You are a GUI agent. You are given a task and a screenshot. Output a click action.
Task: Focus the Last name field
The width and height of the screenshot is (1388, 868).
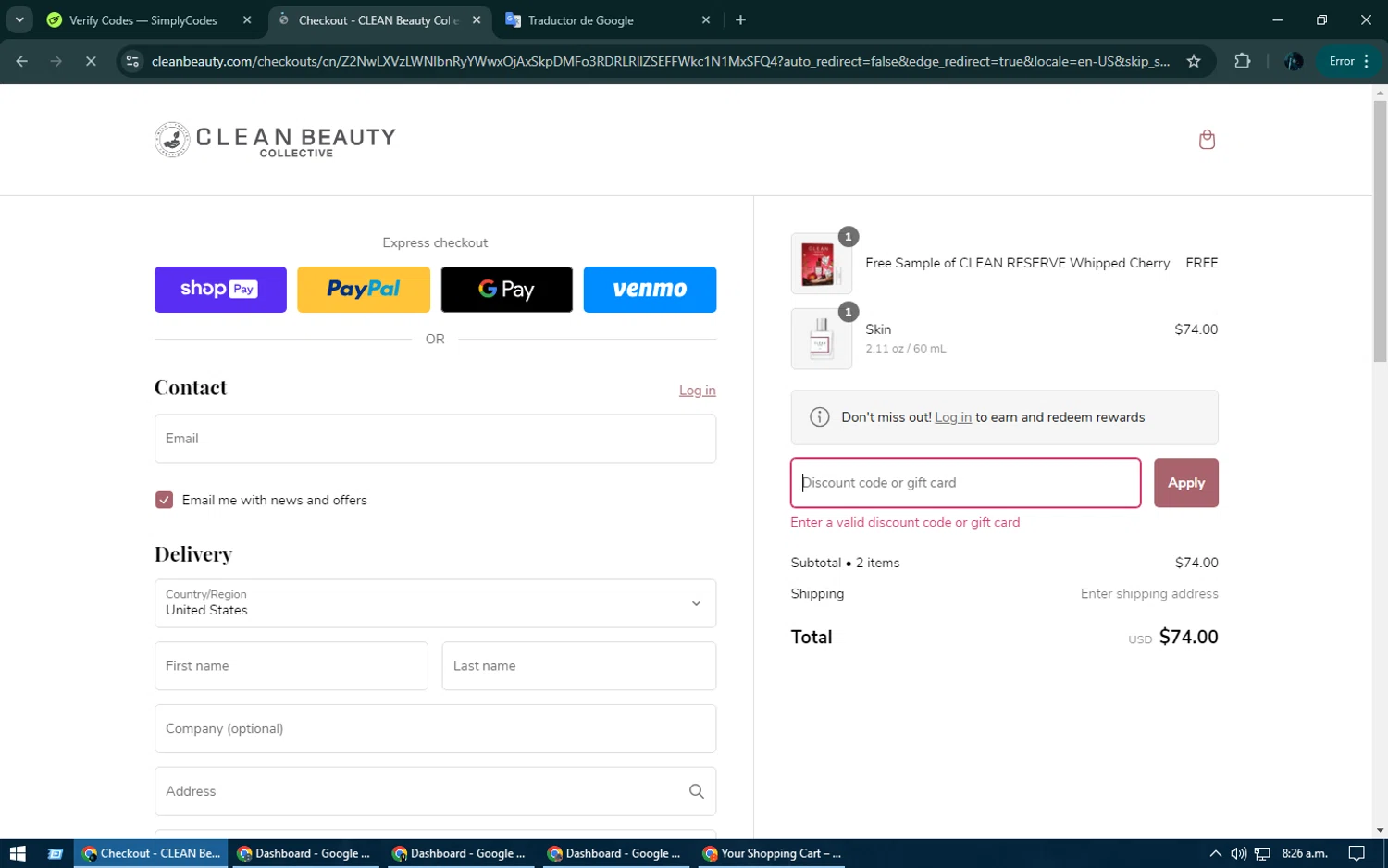tap(579, 666)
